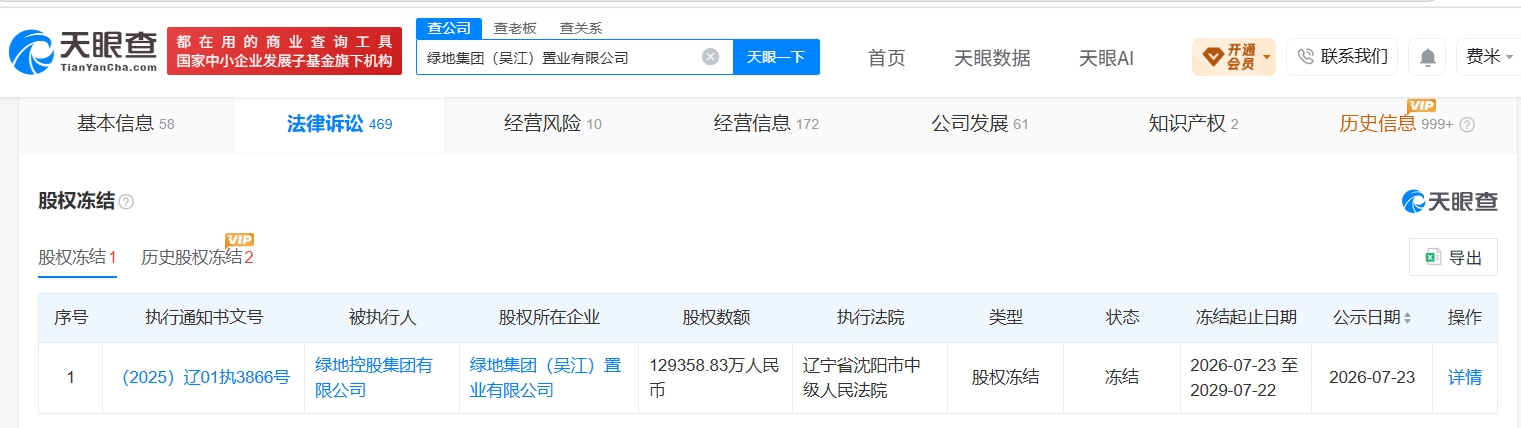This screenshot has height=428, width=1521.
Task: Switch to the 查关系 search tab
Action: point(580,28)
